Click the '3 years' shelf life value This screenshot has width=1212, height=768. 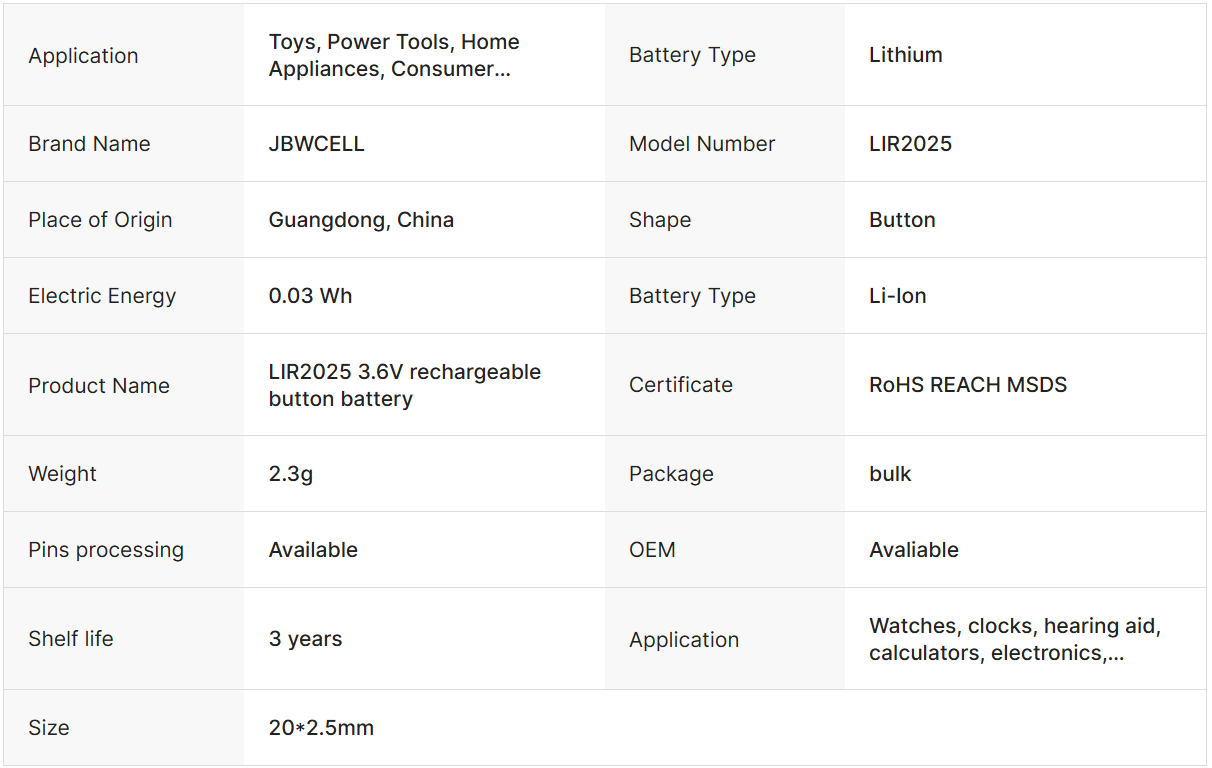[305, 639]
